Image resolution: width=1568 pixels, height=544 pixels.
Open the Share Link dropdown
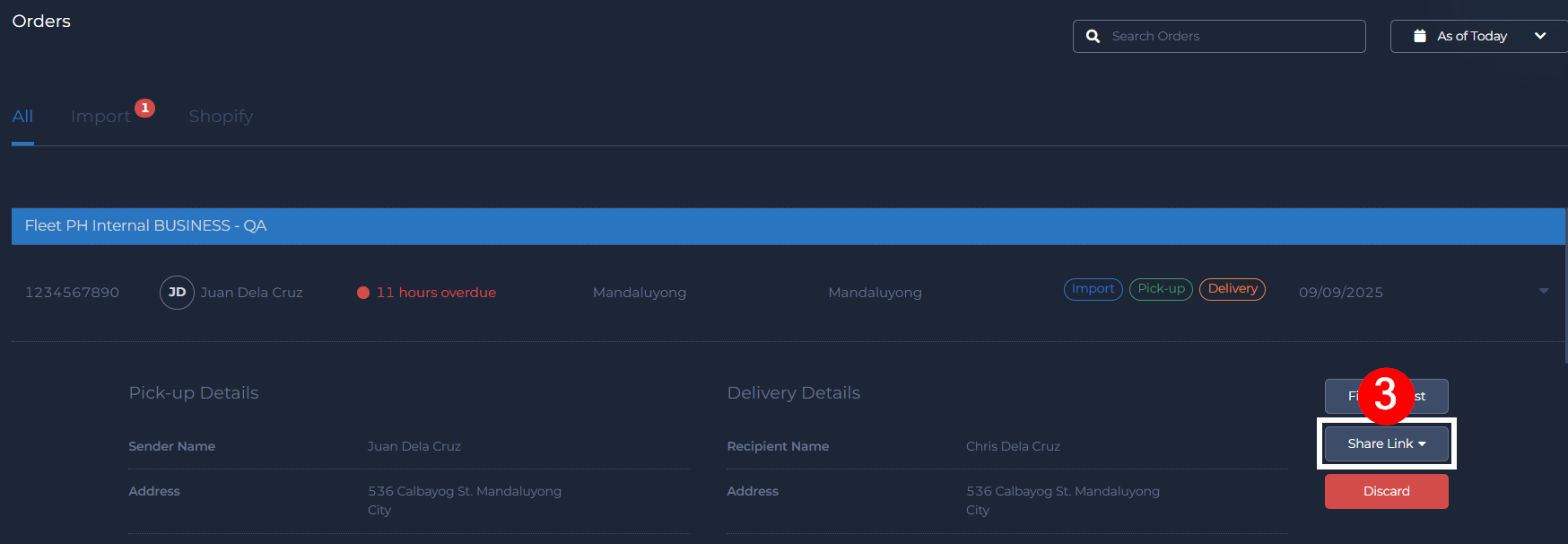coord(1386,443)
